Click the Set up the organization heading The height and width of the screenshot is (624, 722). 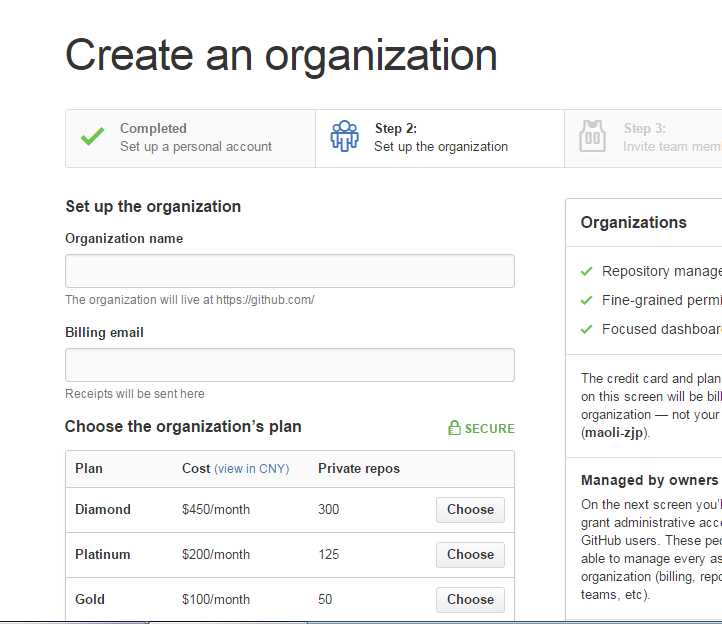153,206
